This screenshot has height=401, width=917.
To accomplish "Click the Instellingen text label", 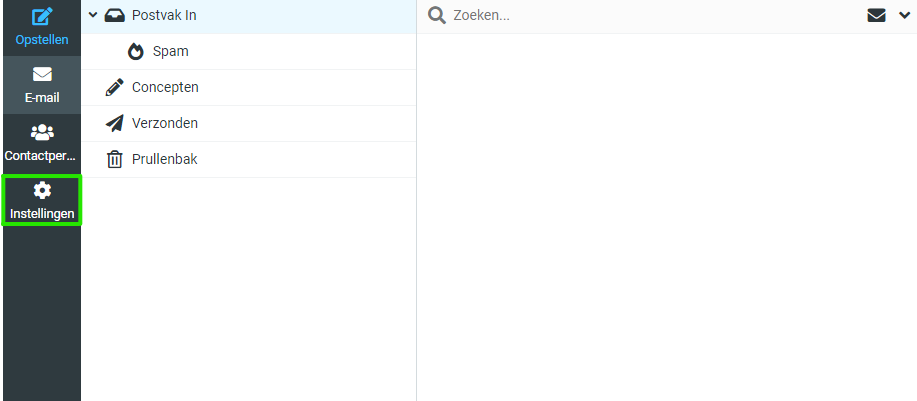I will pos(42,214).
